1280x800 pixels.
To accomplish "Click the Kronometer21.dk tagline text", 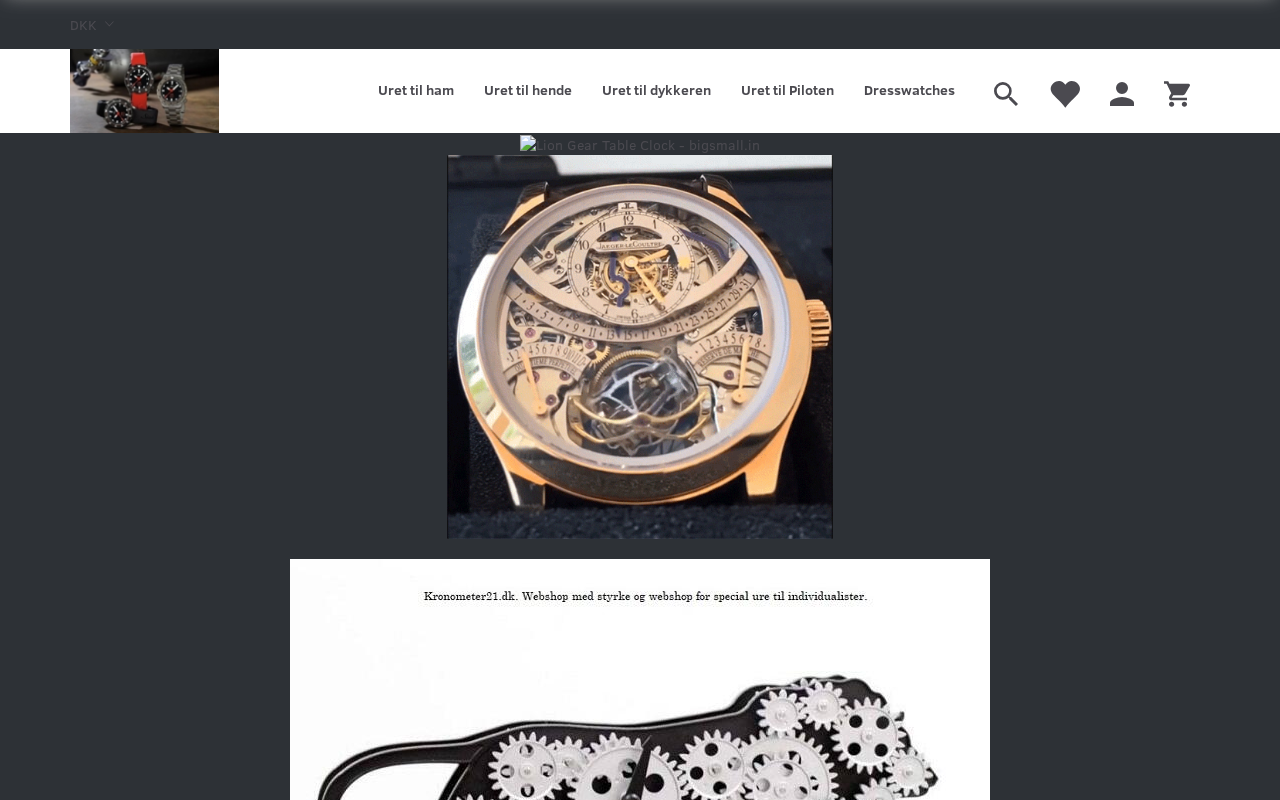I will 645,596.
